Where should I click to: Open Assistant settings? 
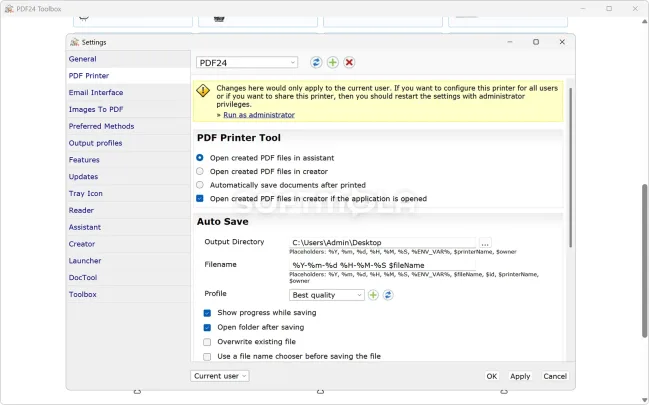click(x=128, y=227)
